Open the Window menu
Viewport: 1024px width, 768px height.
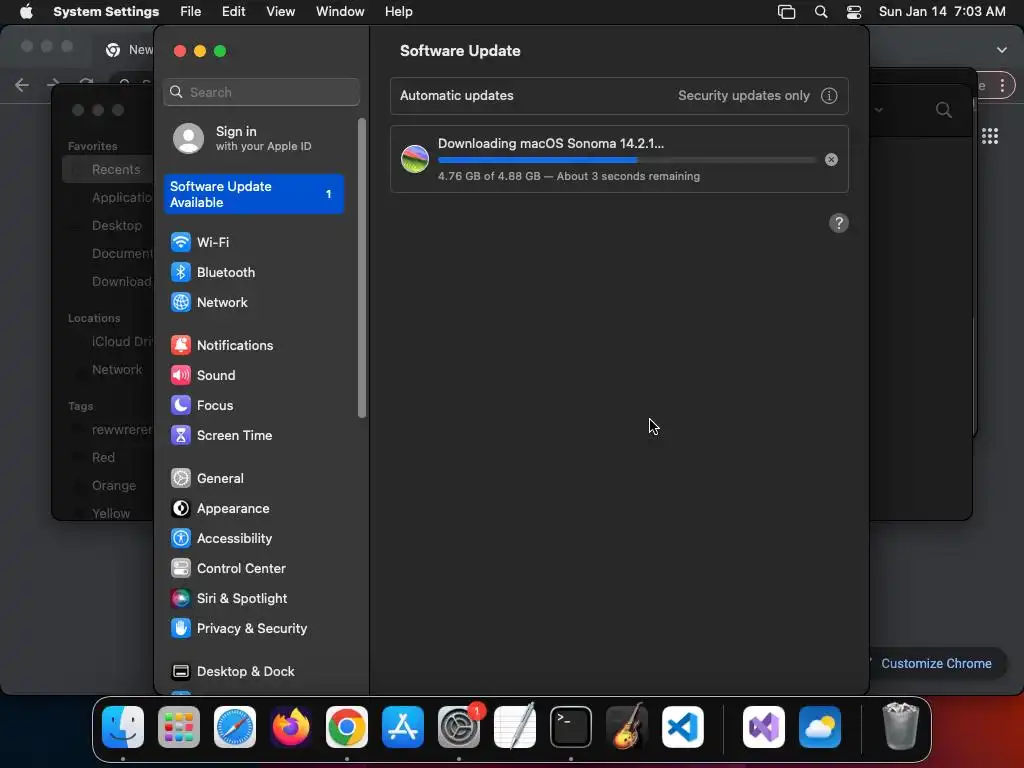coord(340,12)
